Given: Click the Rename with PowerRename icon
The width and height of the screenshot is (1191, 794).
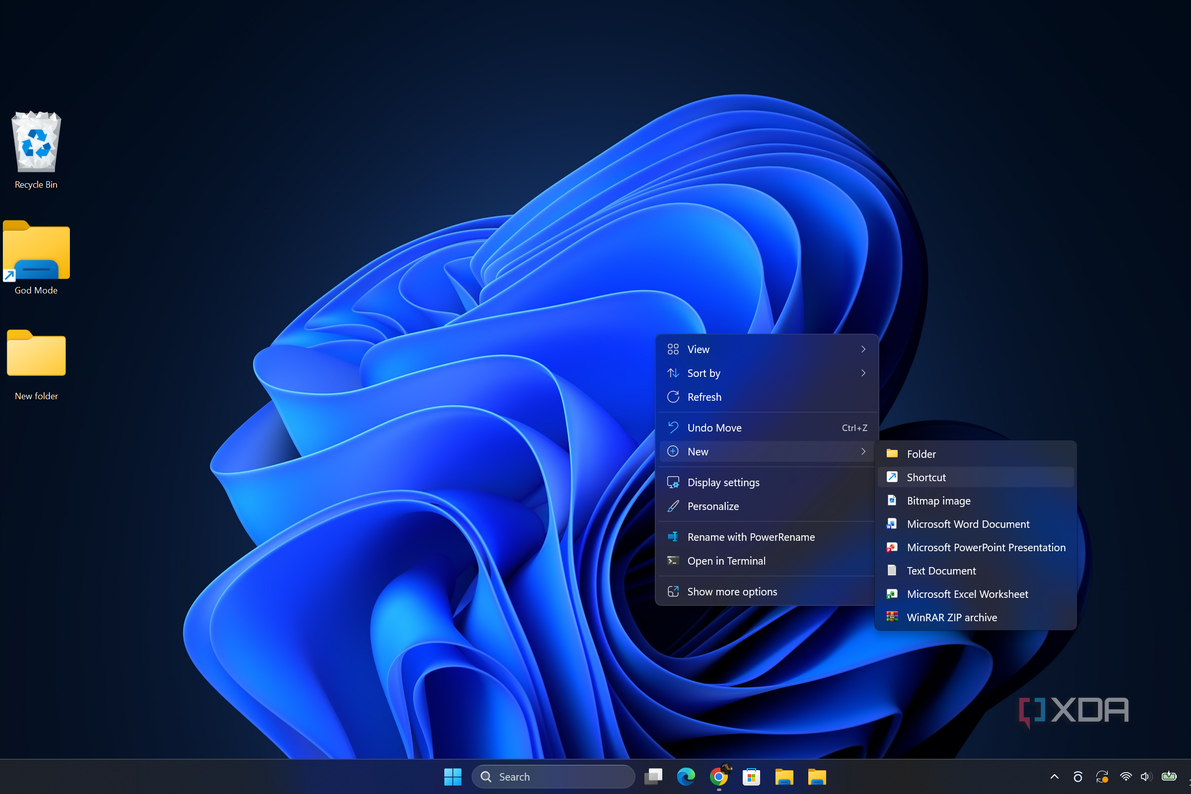Looking at the screenshot, I should (x=673, y=537).
